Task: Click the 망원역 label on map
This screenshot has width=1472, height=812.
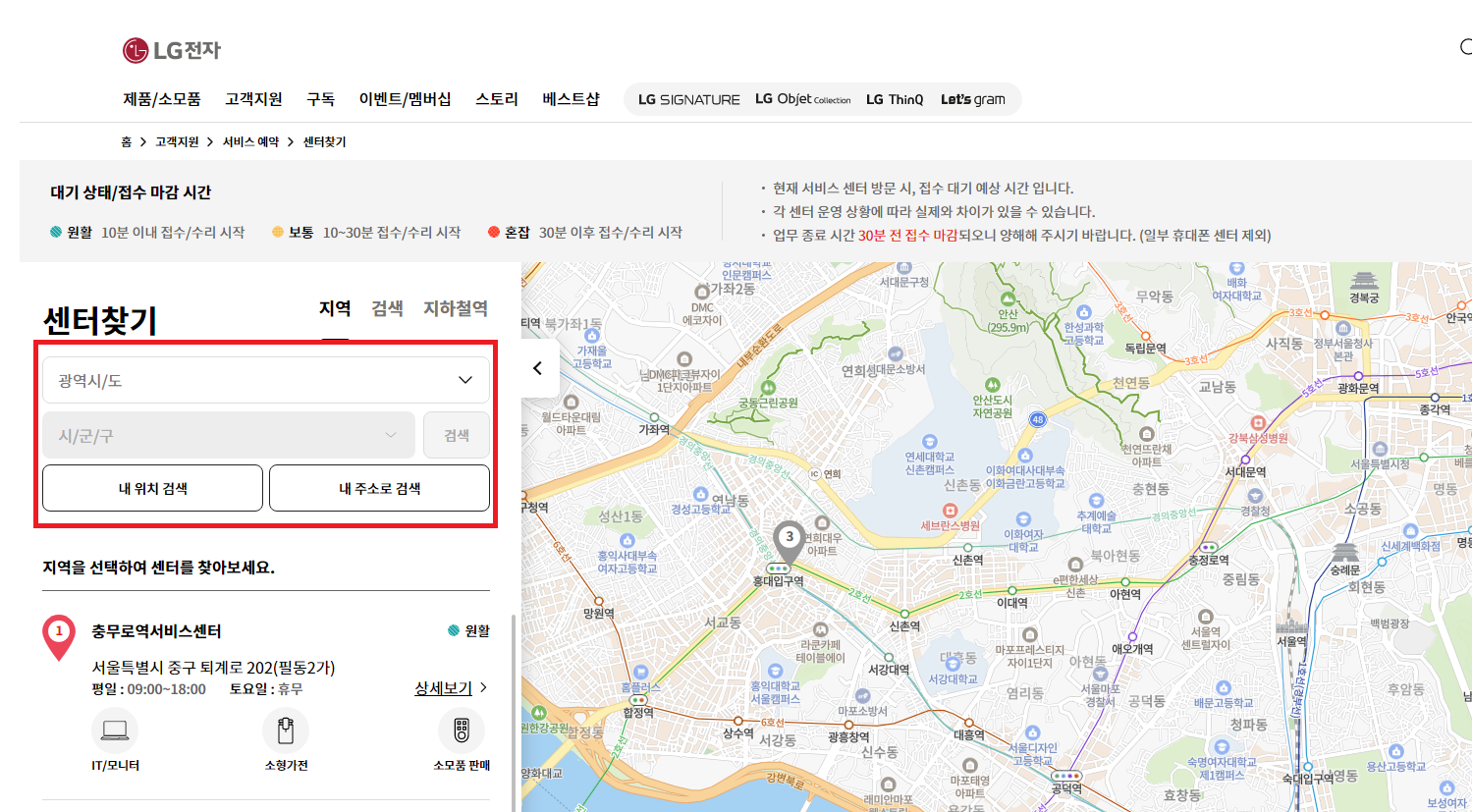Action: [x=598, y=614]
